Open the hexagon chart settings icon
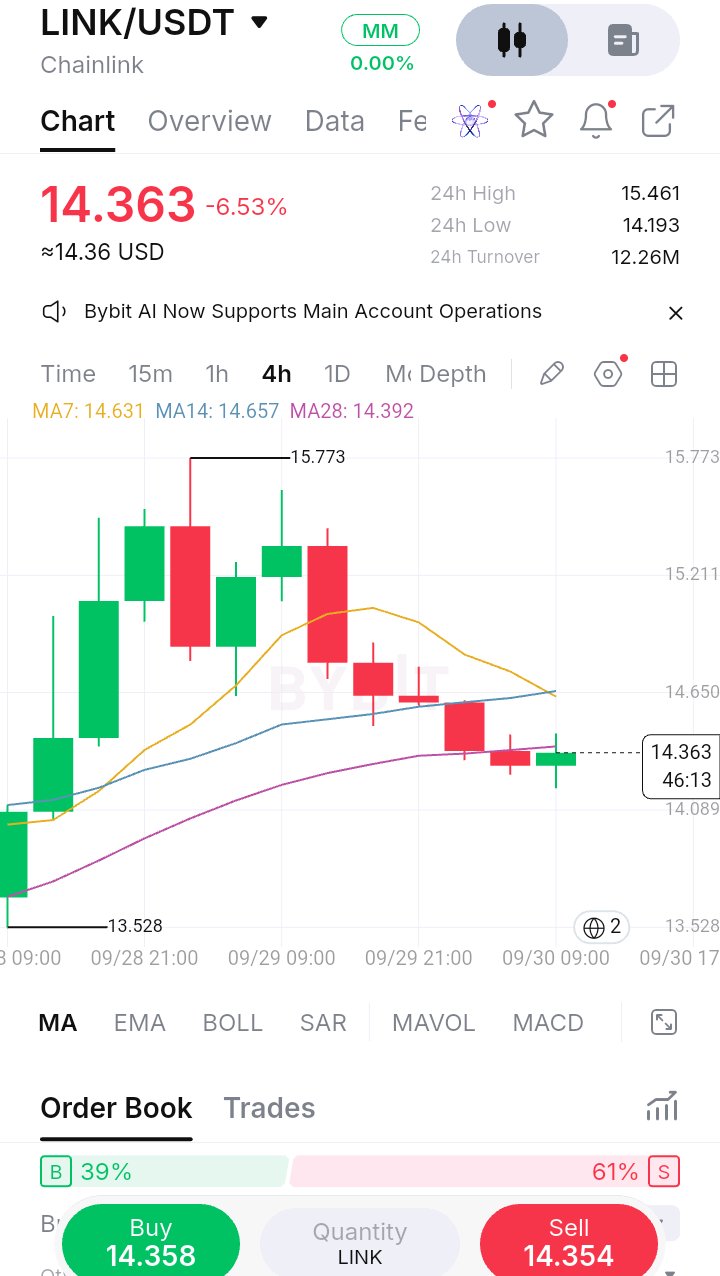Image resolution: width=720 pixels, height=1276 pixels. pos(608,374)
